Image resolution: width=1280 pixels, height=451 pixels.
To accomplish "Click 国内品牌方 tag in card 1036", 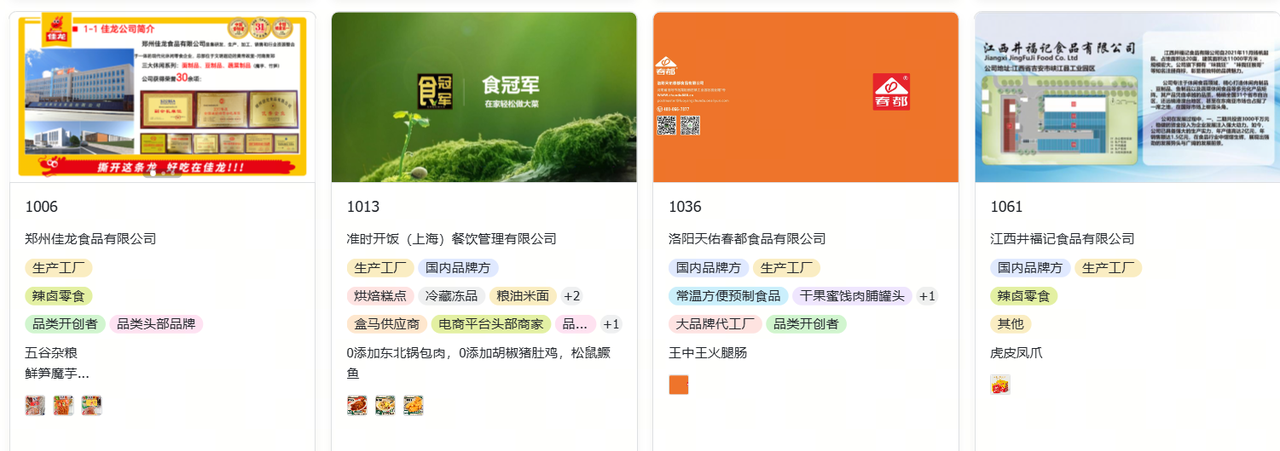I will coord(709,268).
